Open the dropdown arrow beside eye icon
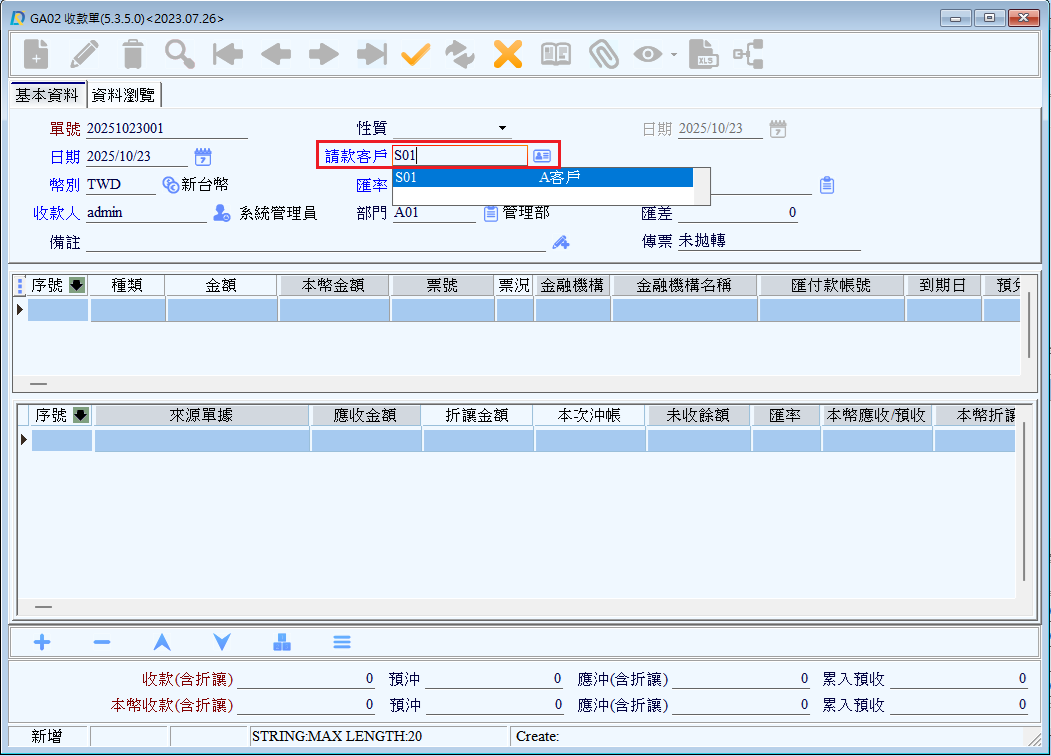 [x=674, y=55]
